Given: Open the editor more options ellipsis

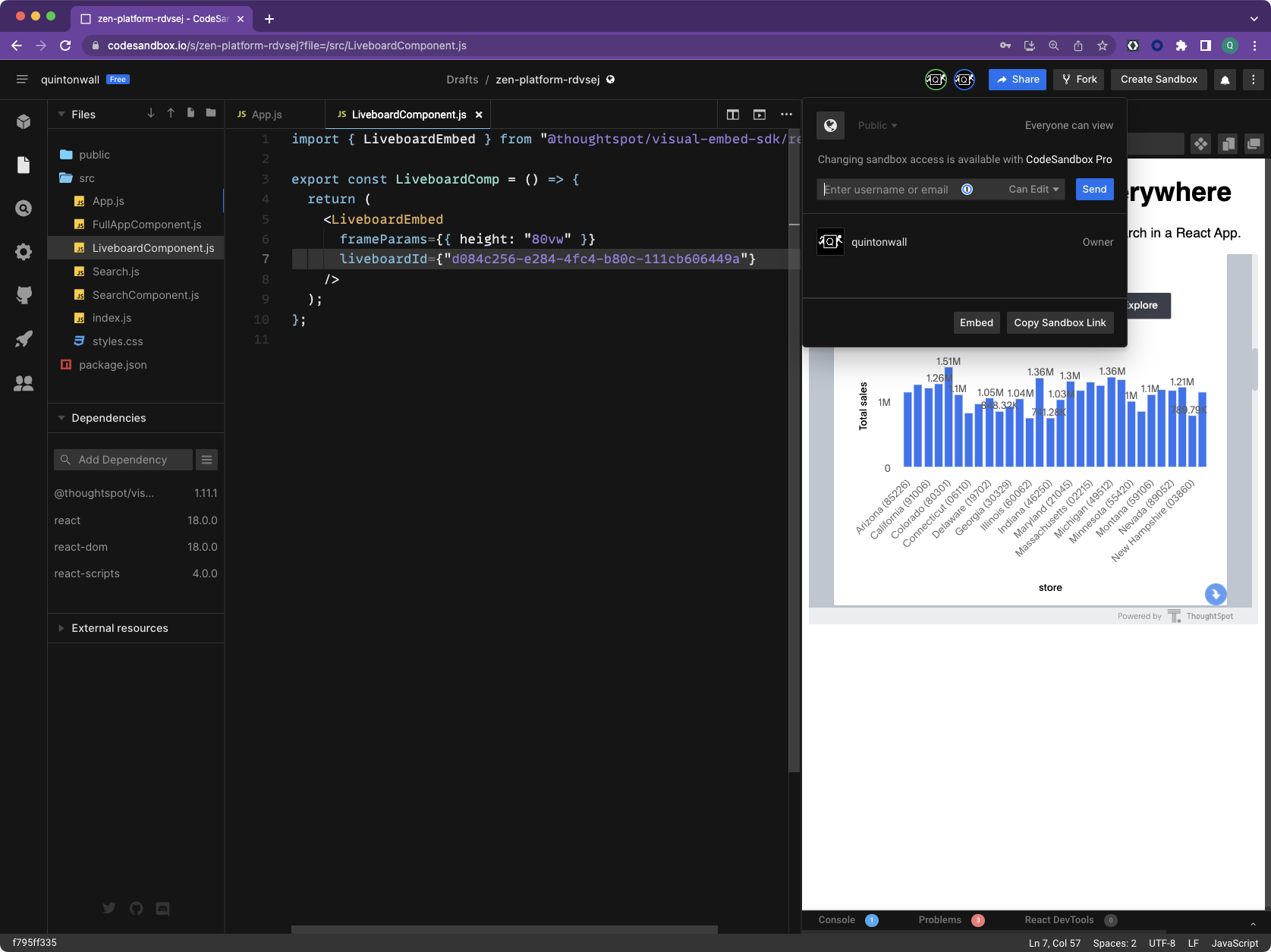Looking at the screenshot, I should (x=786, y=115).
